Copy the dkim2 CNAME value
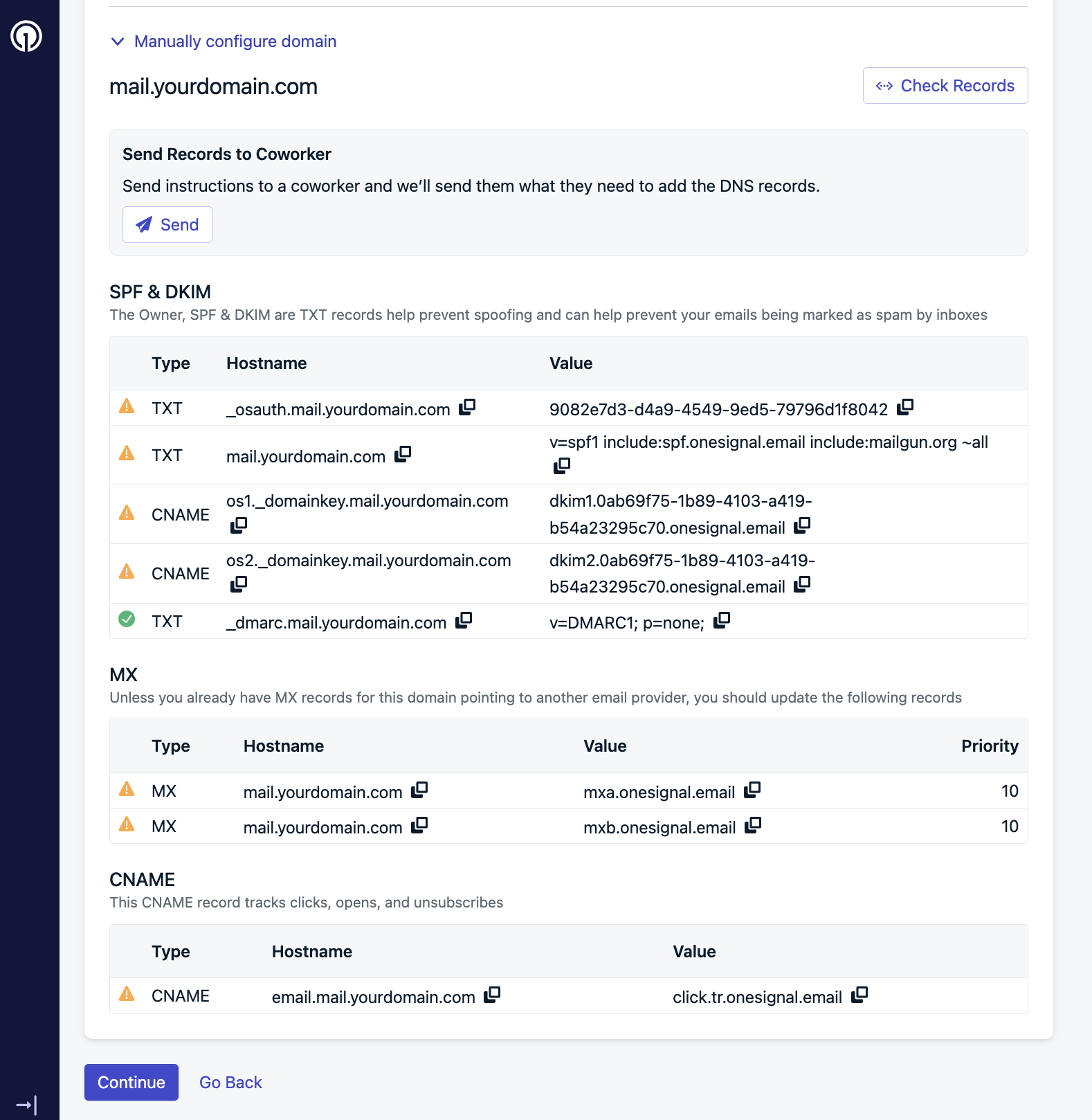Screen dimensions: 1092x1120 pos(802,584)
